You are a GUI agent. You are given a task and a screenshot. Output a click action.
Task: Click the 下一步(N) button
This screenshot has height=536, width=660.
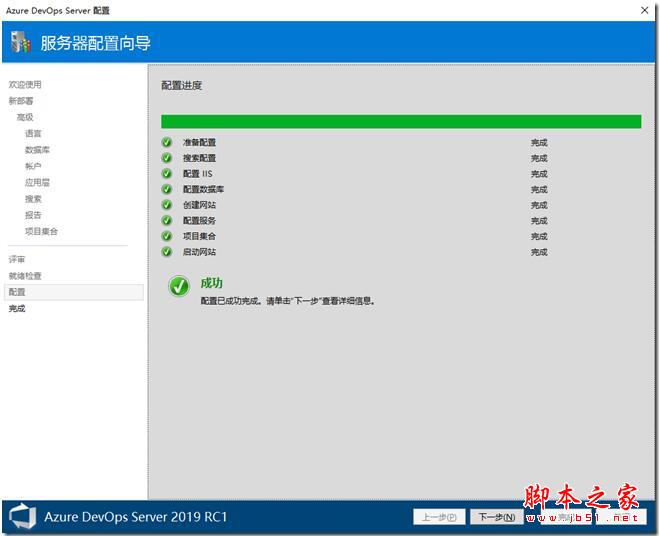click(x=497, y=517)
